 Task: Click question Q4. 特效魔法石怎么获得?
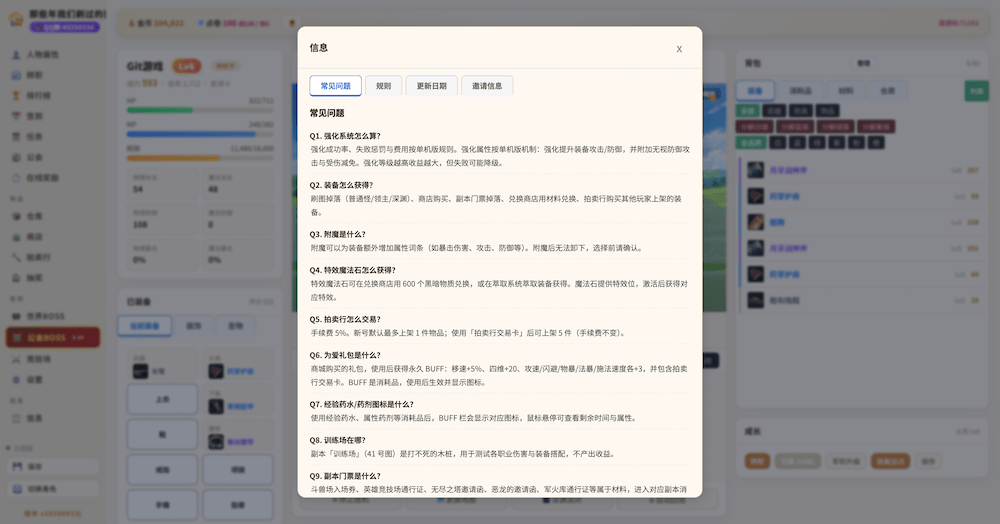coord(353,270)
